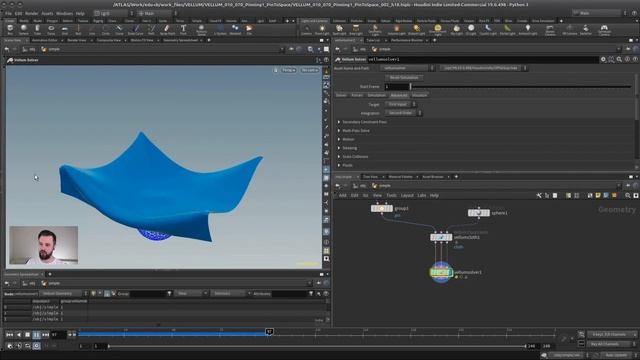Viewport: 640px width, 360px height.
Task: Open the Target dropdown in parameters
Action: click(x=400, y=104)
